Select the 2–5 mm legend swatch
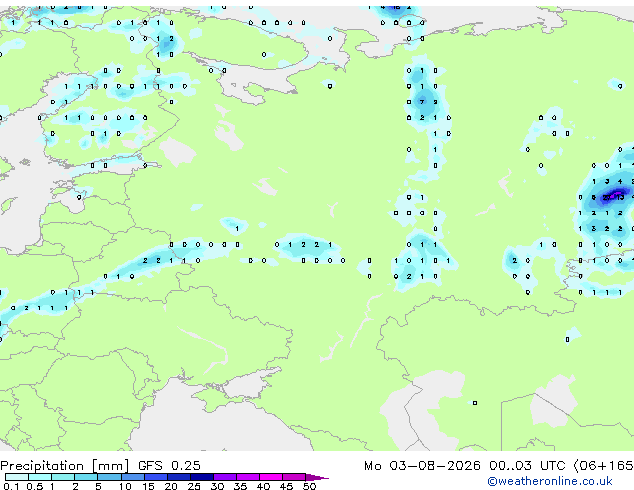Image resolution: width=634 pixels, height=490 pixels. pos(86,477)
